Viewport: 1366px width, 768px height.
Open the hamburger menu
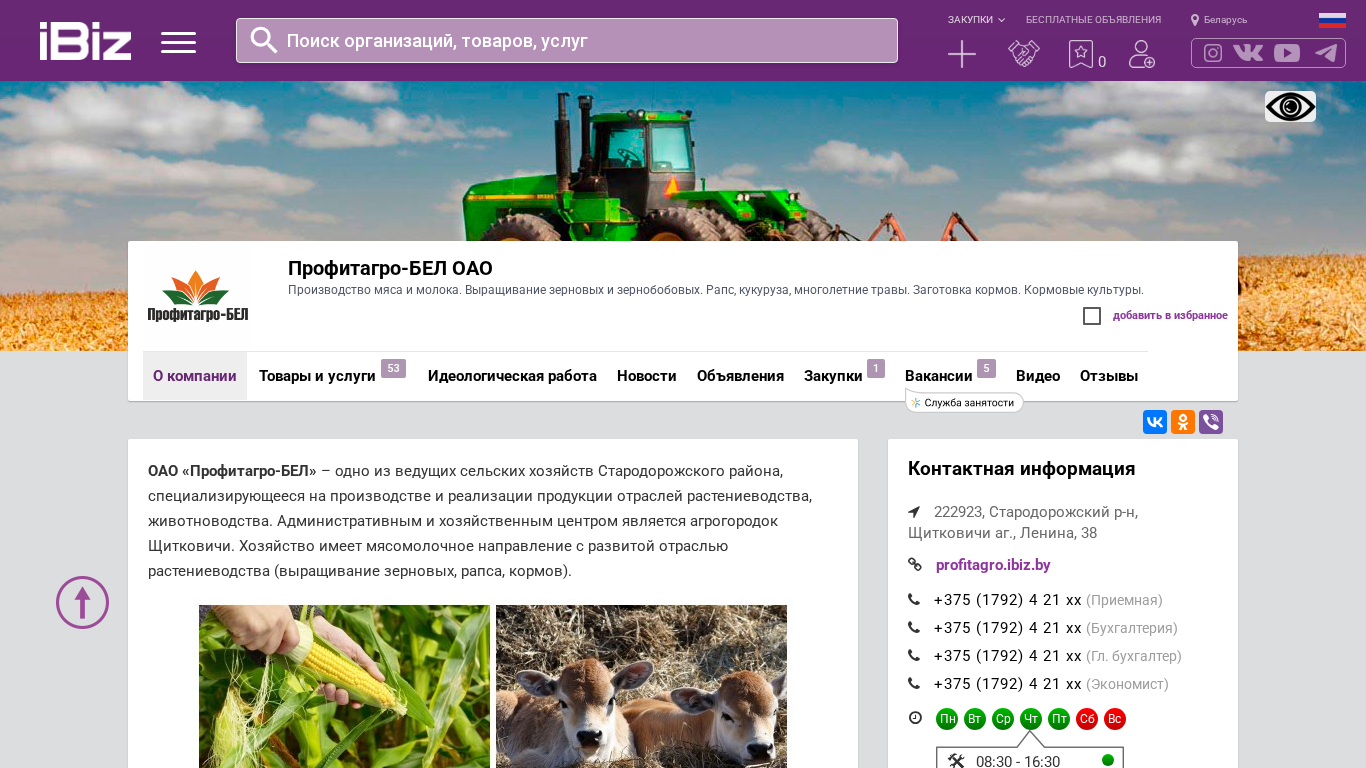click(x=178, y=42)
